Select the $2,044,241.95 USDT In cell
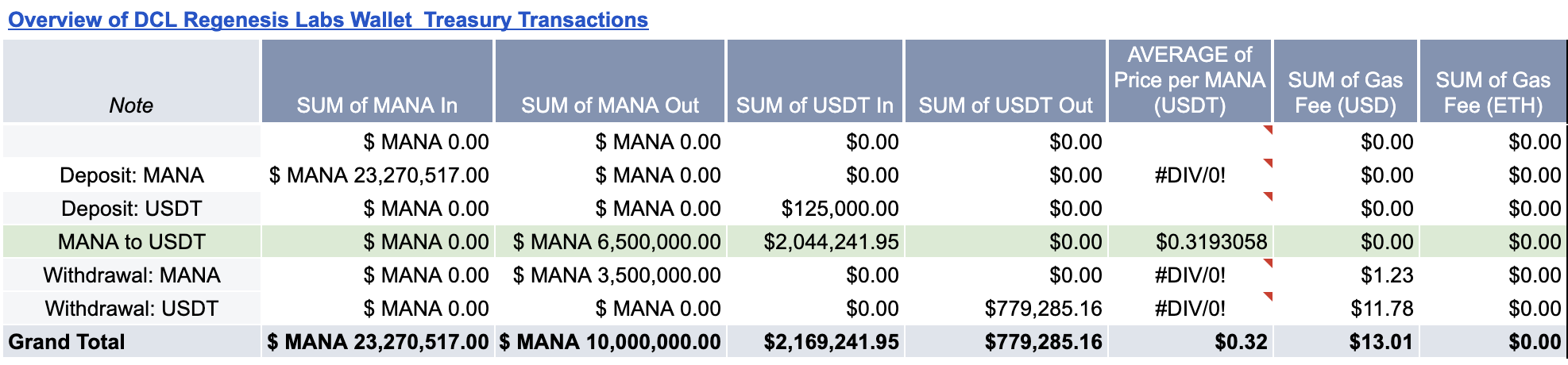Image resolution: width=1568 pixels, height=365 pixels. 830,242
